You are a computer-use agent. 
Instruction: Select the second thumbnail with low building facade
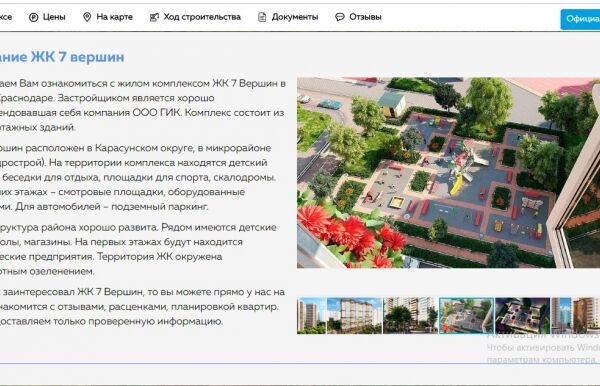click(x=354, y=316)
